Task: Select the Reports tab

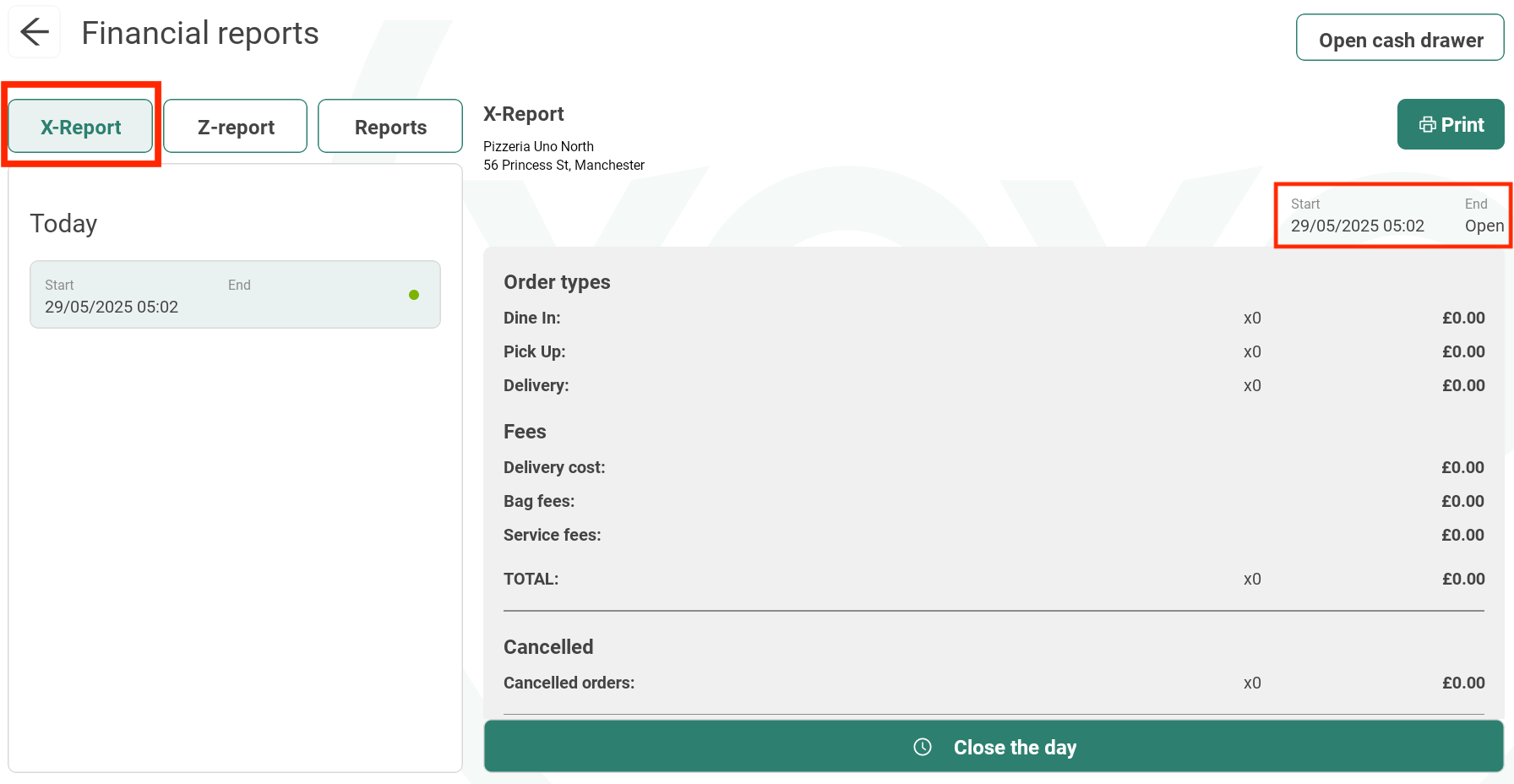Action: coord(390,127)
